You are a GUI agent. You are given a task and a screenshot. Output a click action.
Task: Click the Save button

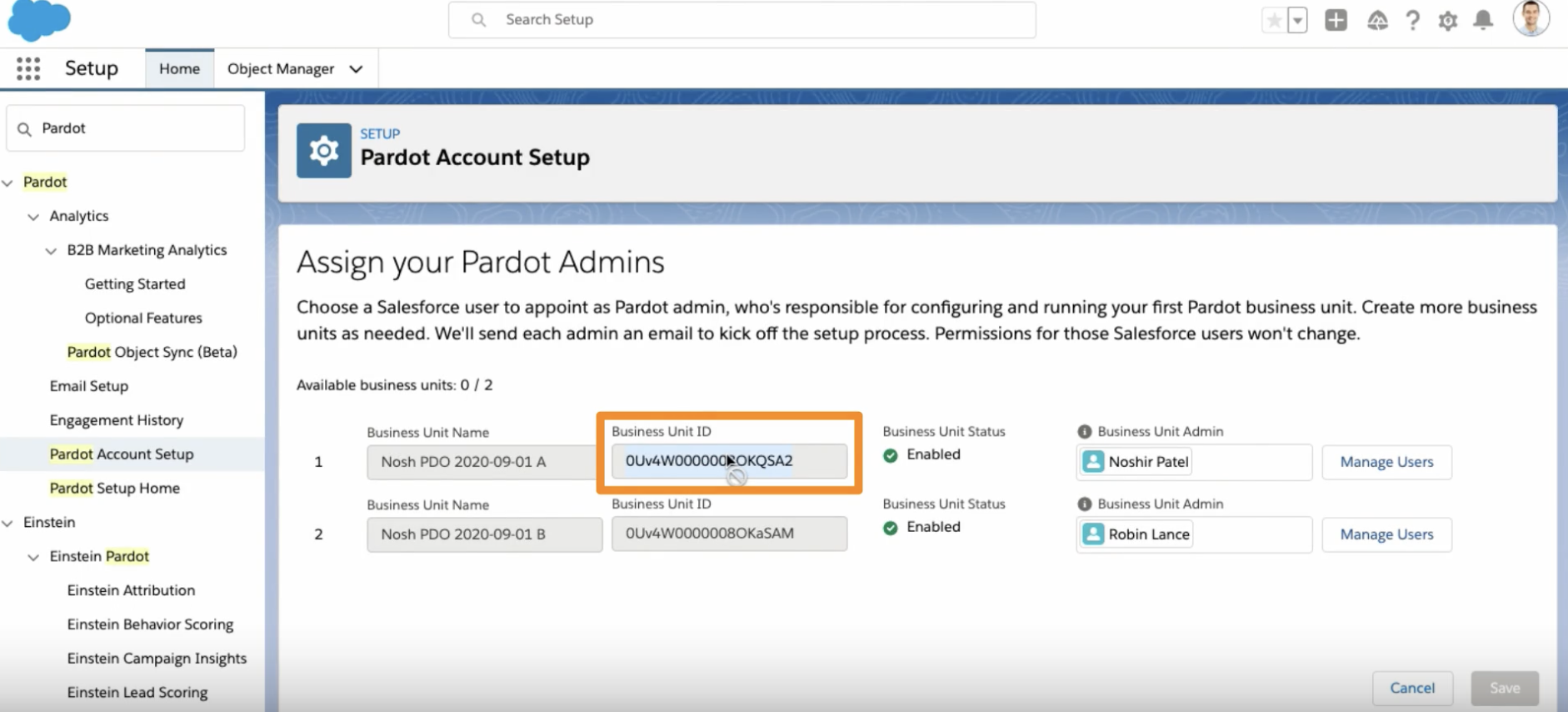point(1505,688)
